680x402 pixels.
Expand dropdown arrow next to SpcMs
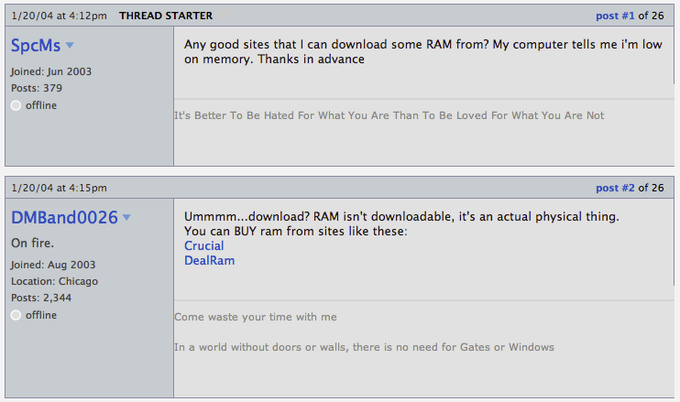pyautogui.click(x=69, y=45)
